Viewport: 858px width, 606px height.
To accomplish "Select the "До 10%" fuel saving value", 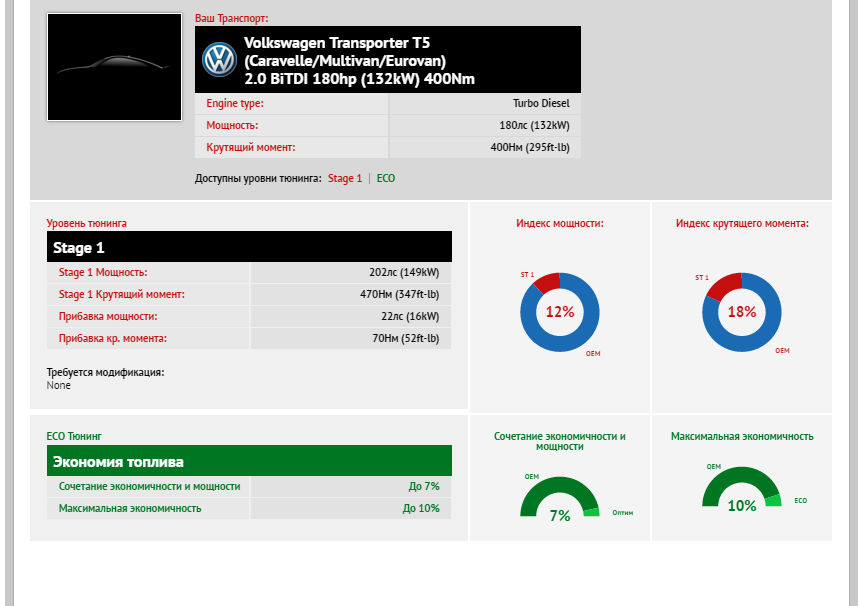I will [x=421, y=509].
